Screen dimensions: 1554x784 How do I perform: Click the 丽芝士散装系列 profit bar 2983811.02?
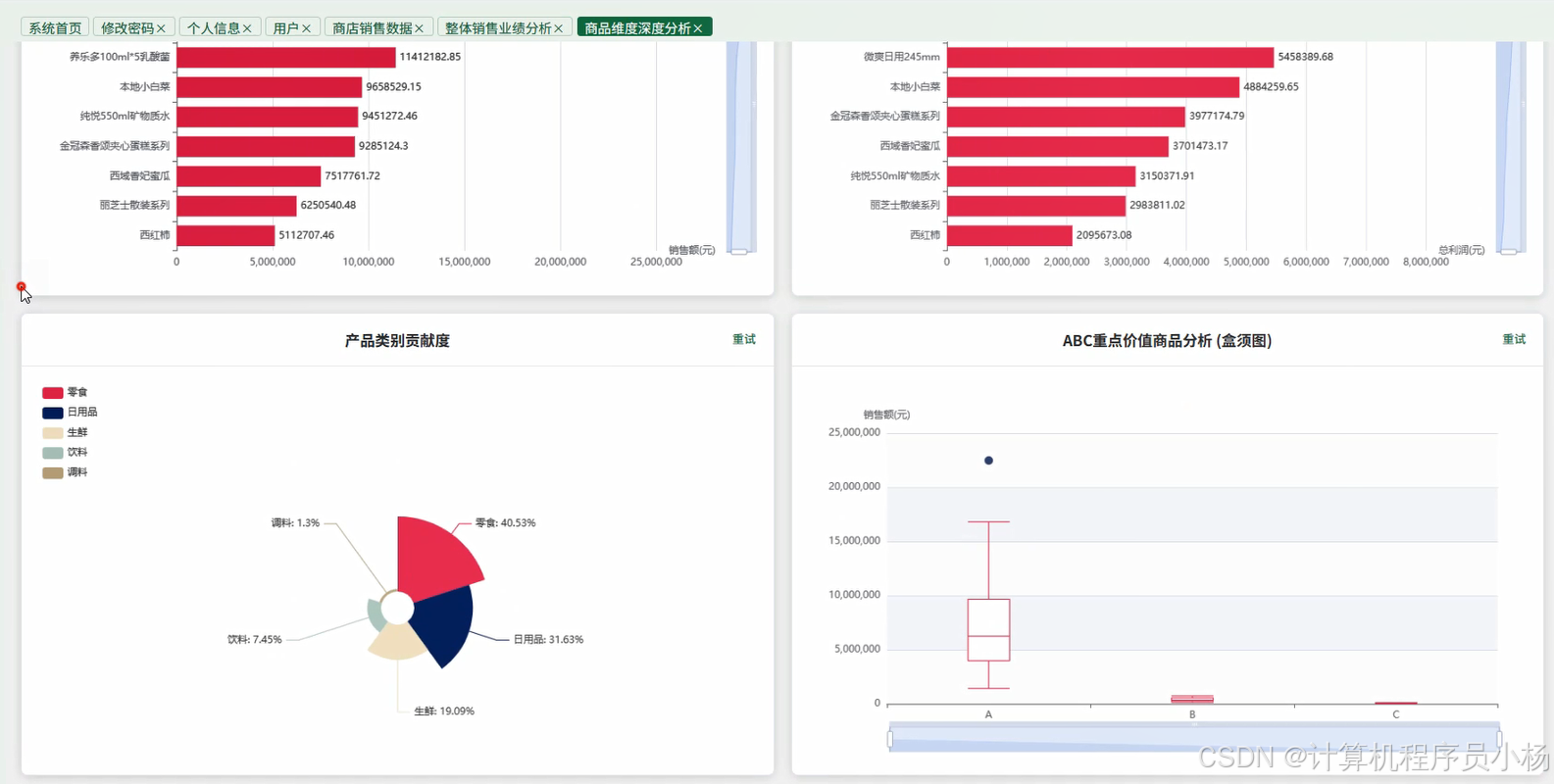pyautogui.click(x=1036, y=206)
